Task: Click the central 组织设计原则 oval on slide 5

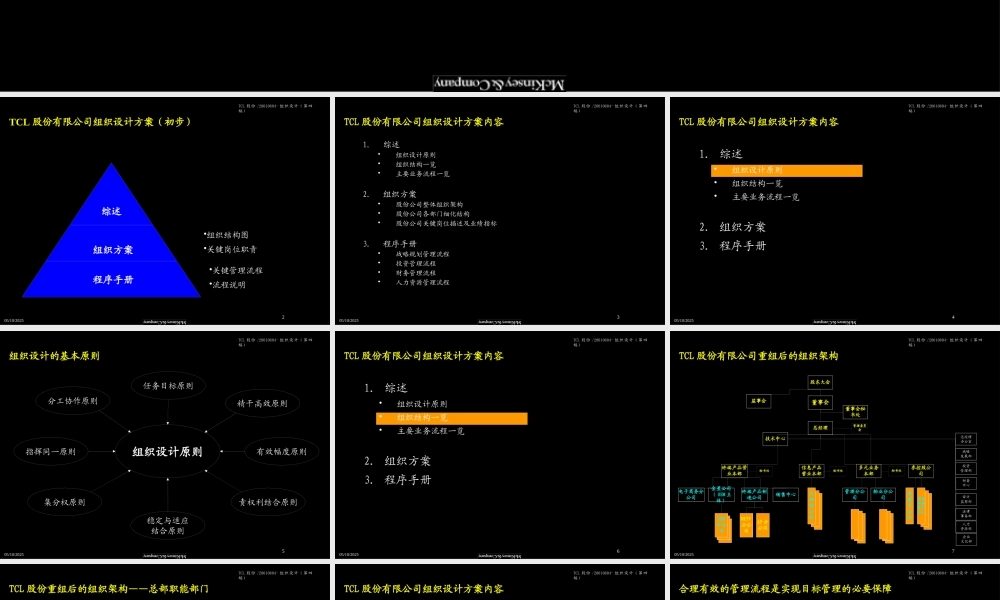Action: click(x=167, y=451)
